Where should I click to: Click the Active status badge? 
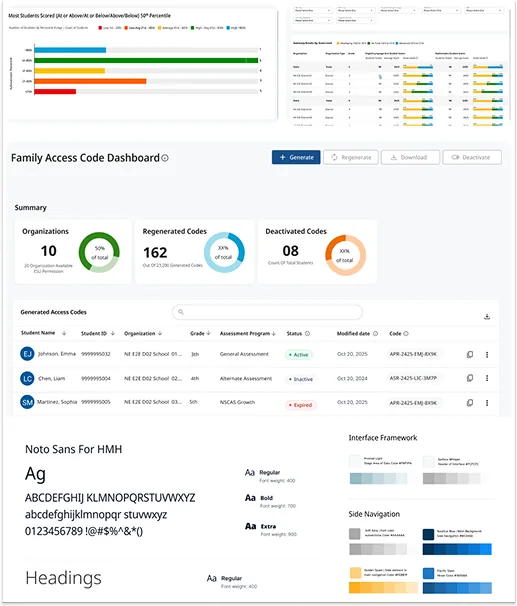[x=299, y=355]
